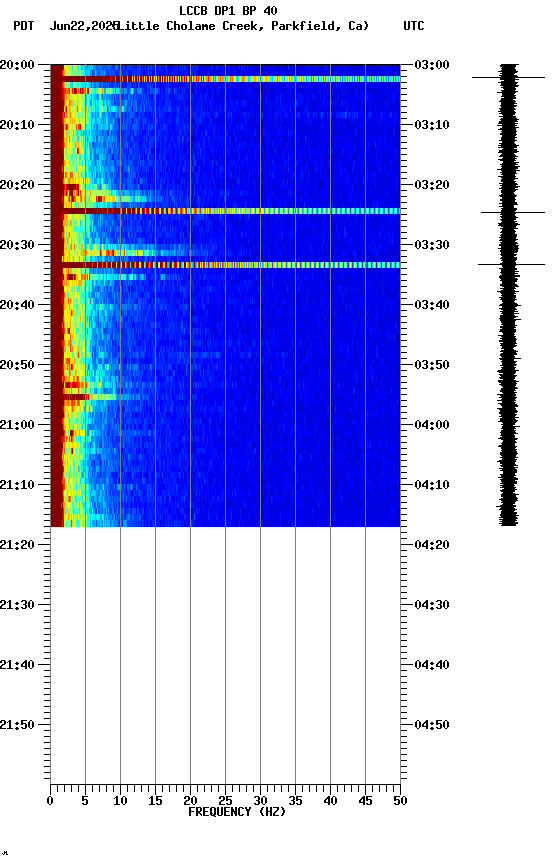Click the Little Cholame Creek, Parkfield station name
552x864 pixels.
coord(241,26)
